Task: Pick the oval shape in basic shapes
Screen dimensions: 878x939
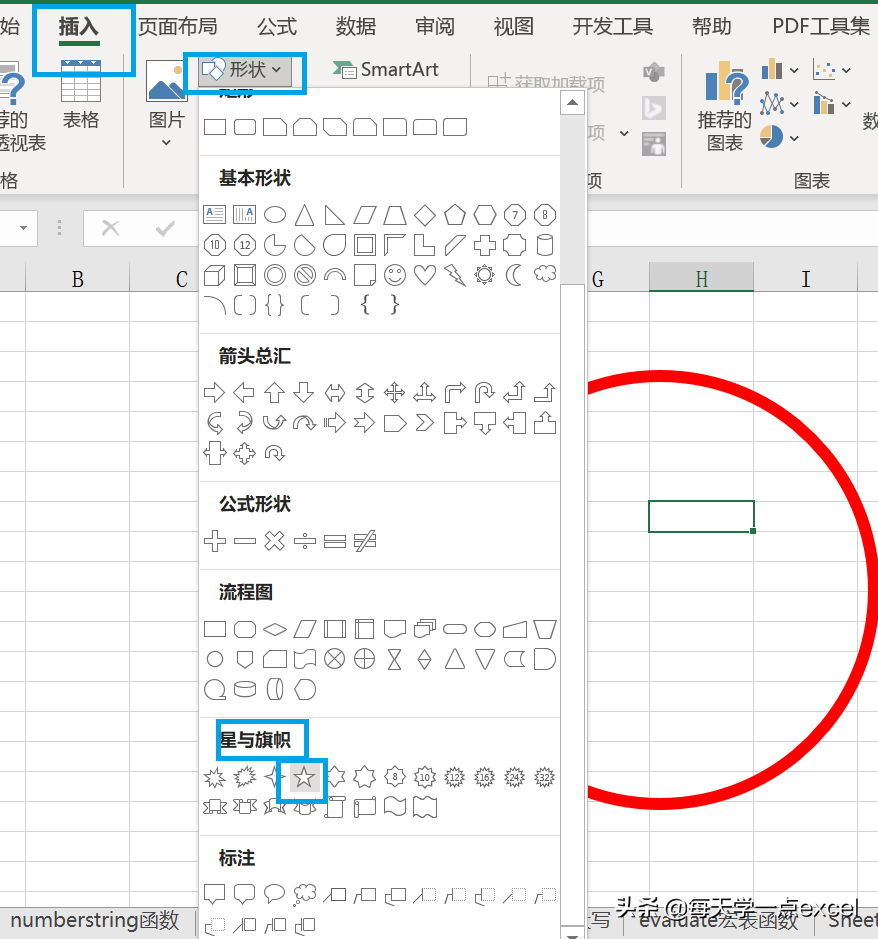Action: pyautogui.click(x=275, y=214)
